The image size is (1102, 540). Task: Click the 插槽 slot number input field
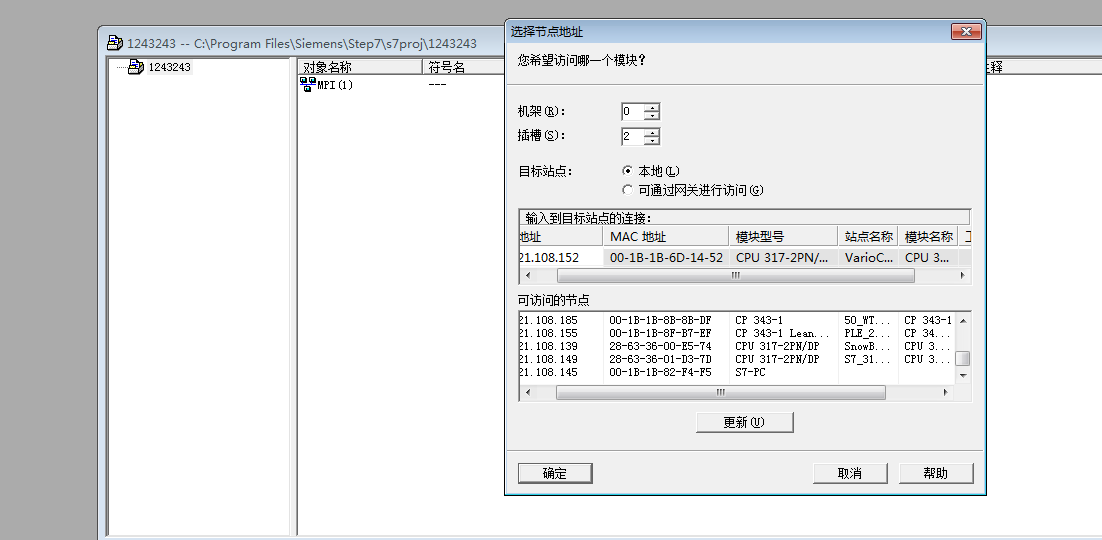pyautogui.click(x=633, y=136)
